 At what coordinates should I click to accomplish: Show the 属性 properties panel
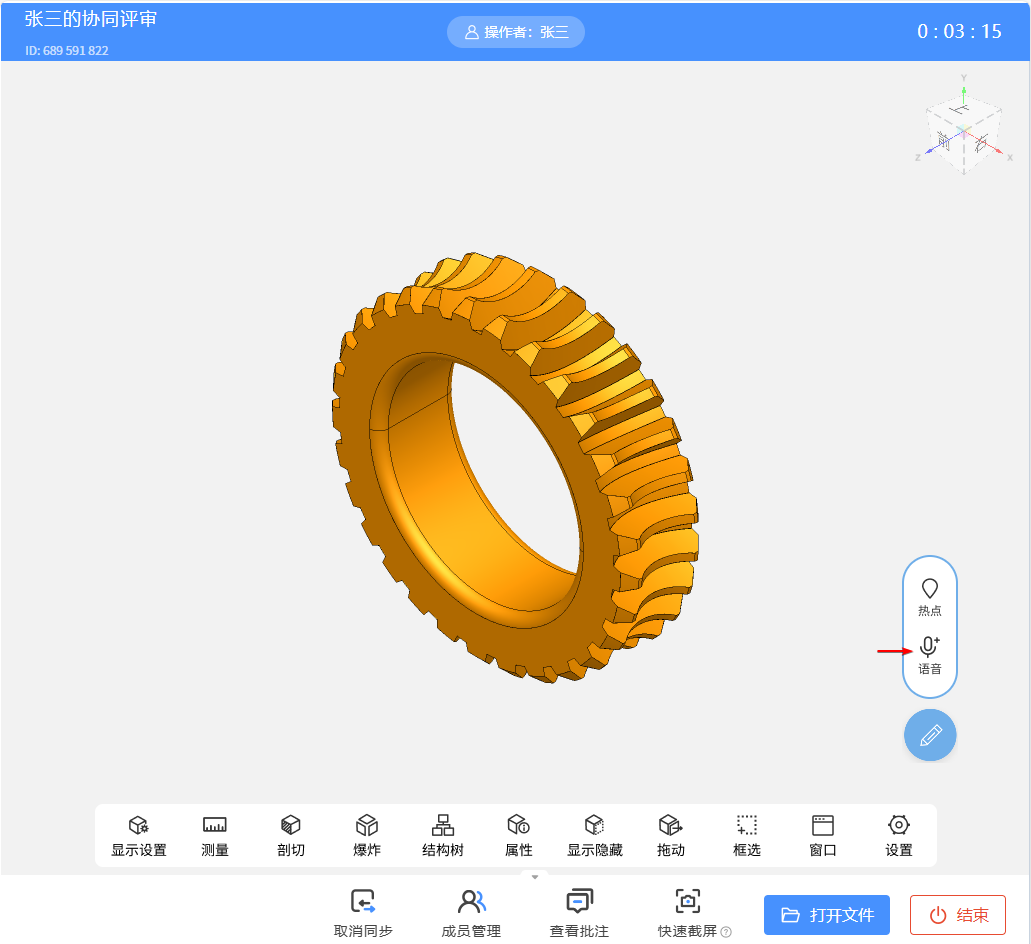pos(519,835)
